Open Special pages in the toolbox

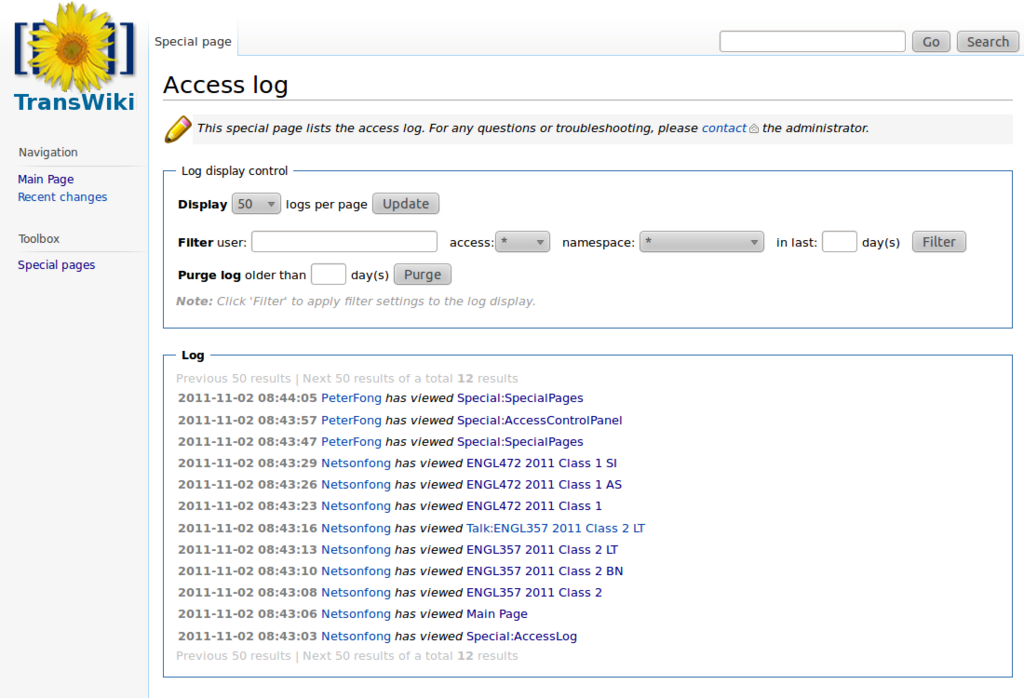point(56,264)
